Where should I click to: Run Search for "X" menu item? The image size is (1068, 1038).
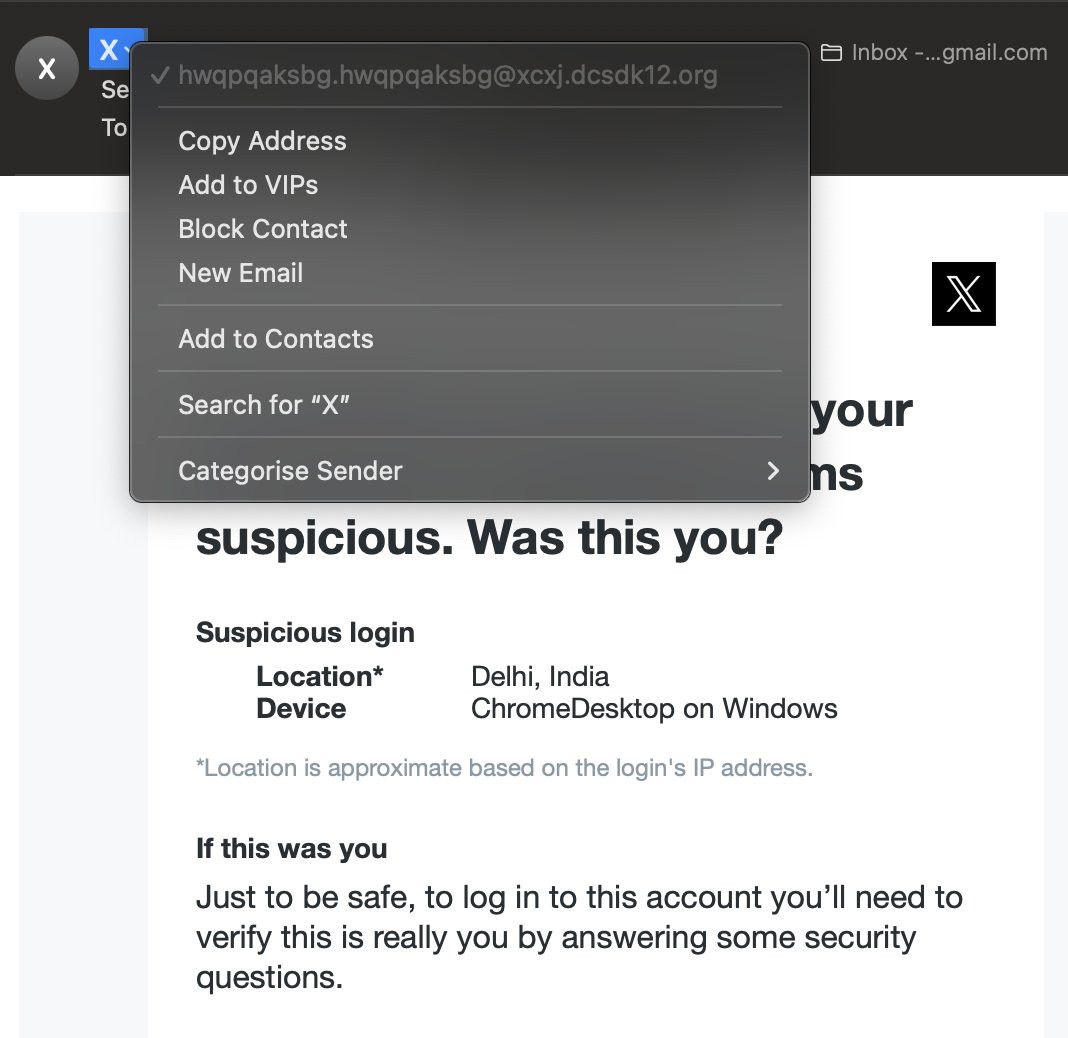[x=264, y=405]
